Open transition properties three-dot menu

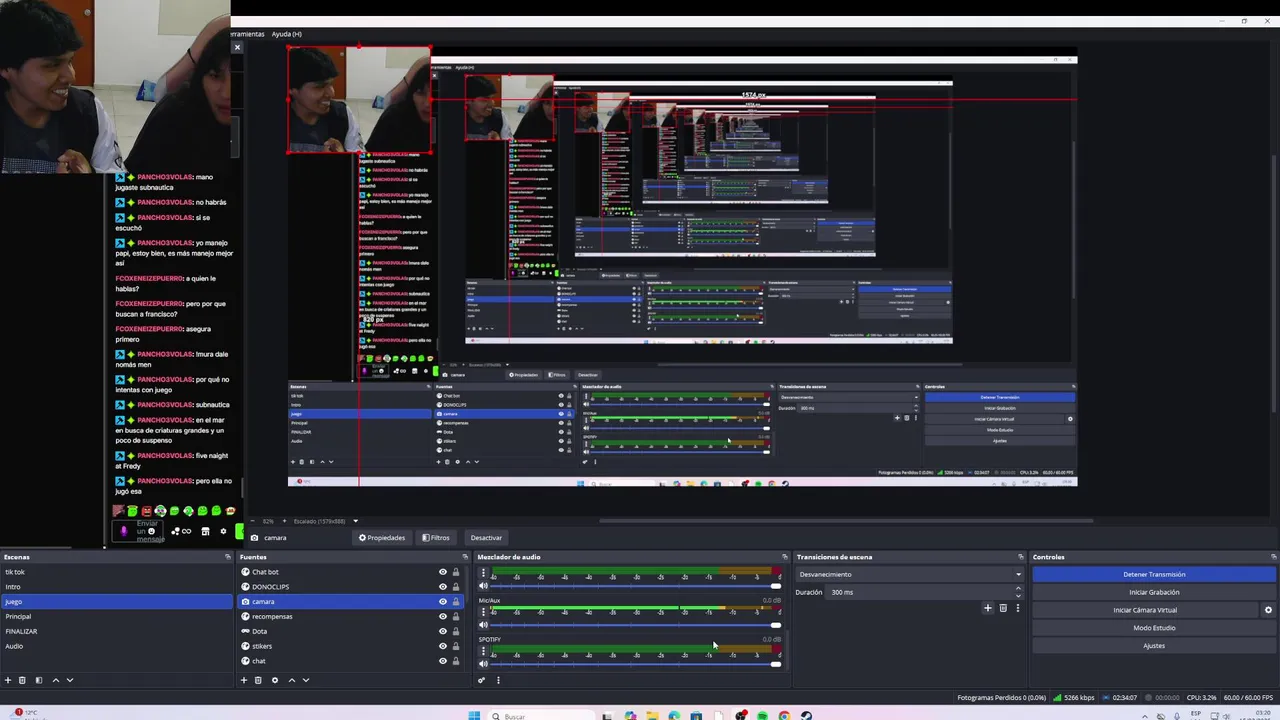(1017, 608)
